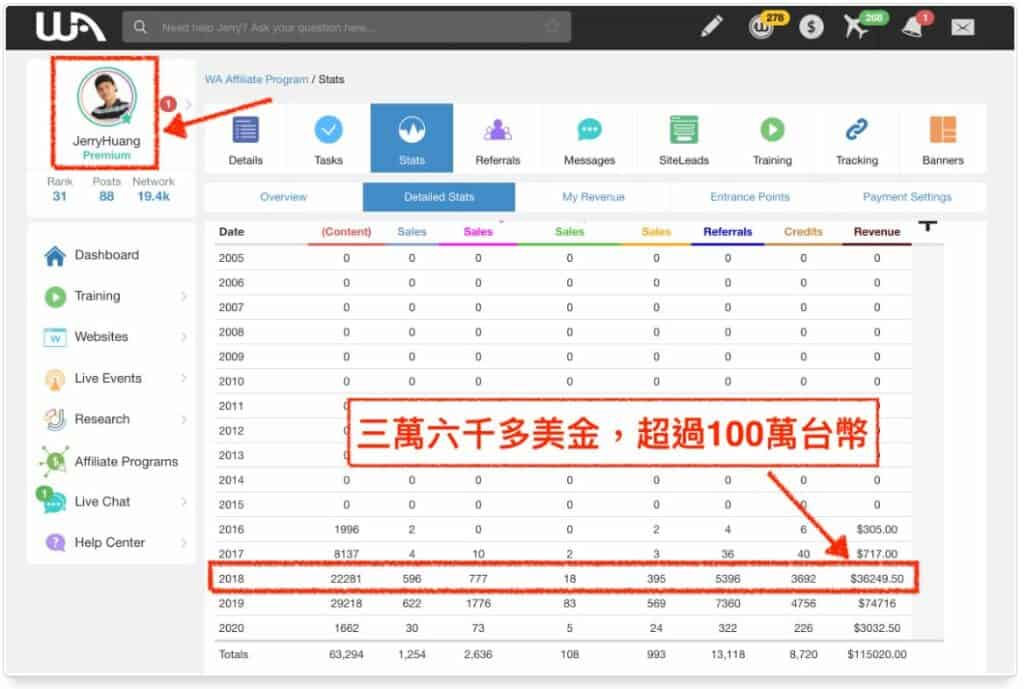Open the Messages chat bubble icon
The width and height of the screenshot is (1024, 689).
point(590,129)
